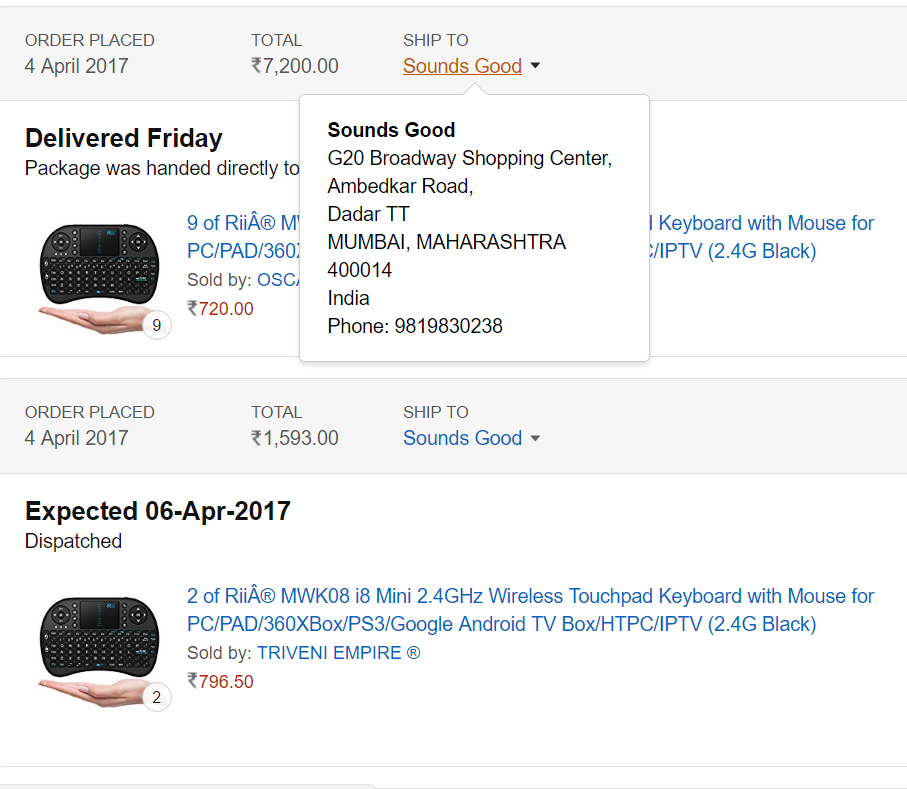Viewport: 907px width, 789px height.
Task: Click the quantity badge showing 2
Action: click(x=157, y=697)
